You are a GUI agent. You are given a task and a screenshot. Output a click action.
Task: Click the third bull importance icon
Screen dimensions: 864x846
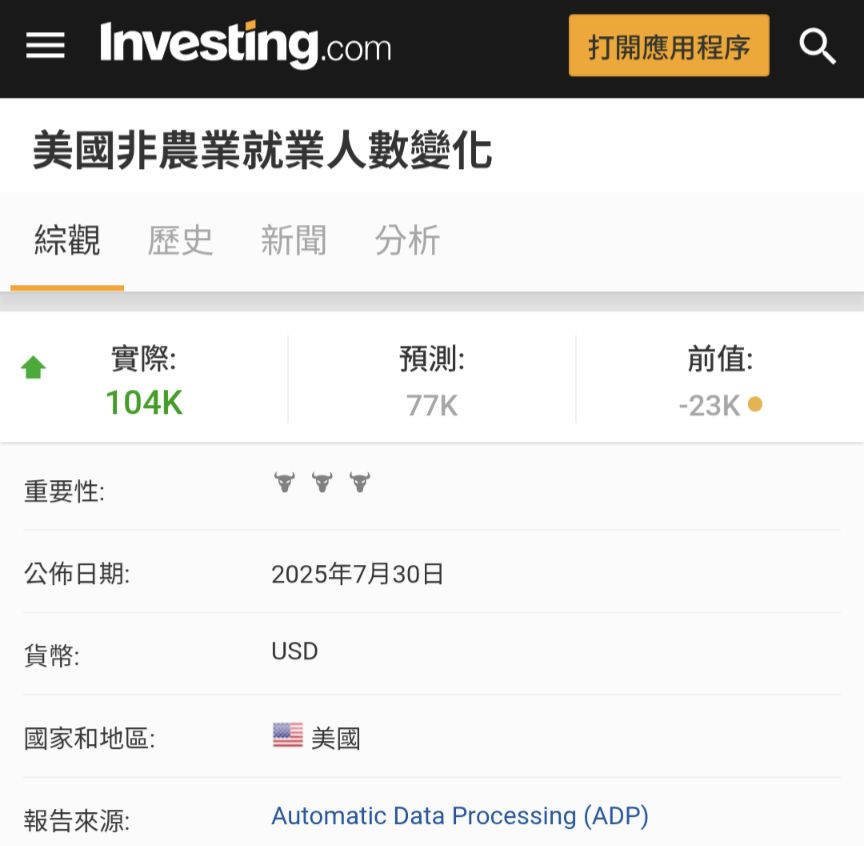(x=360, y=482)
